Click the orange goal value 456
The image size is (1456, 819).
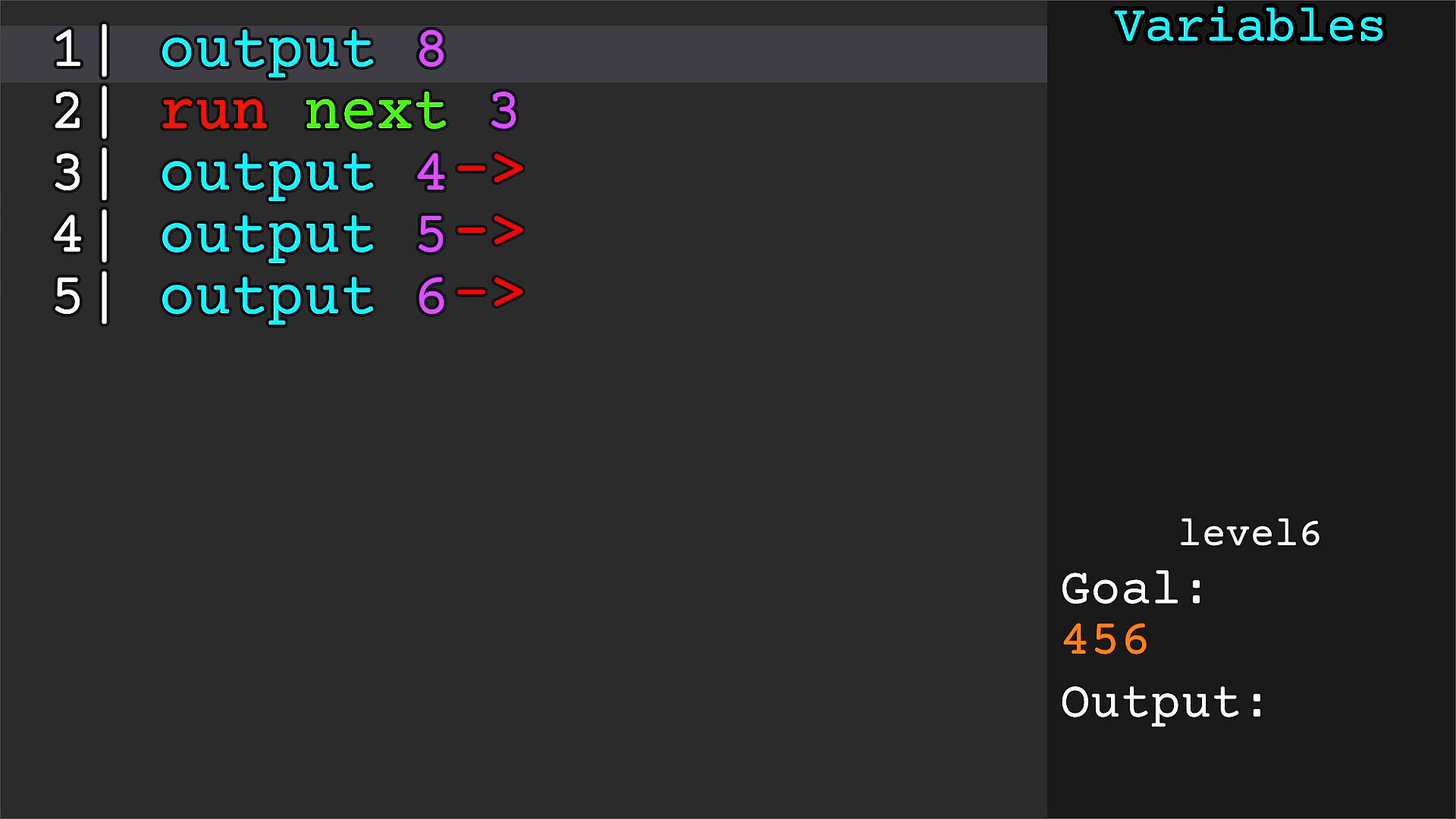click(x=1105, y=639)
